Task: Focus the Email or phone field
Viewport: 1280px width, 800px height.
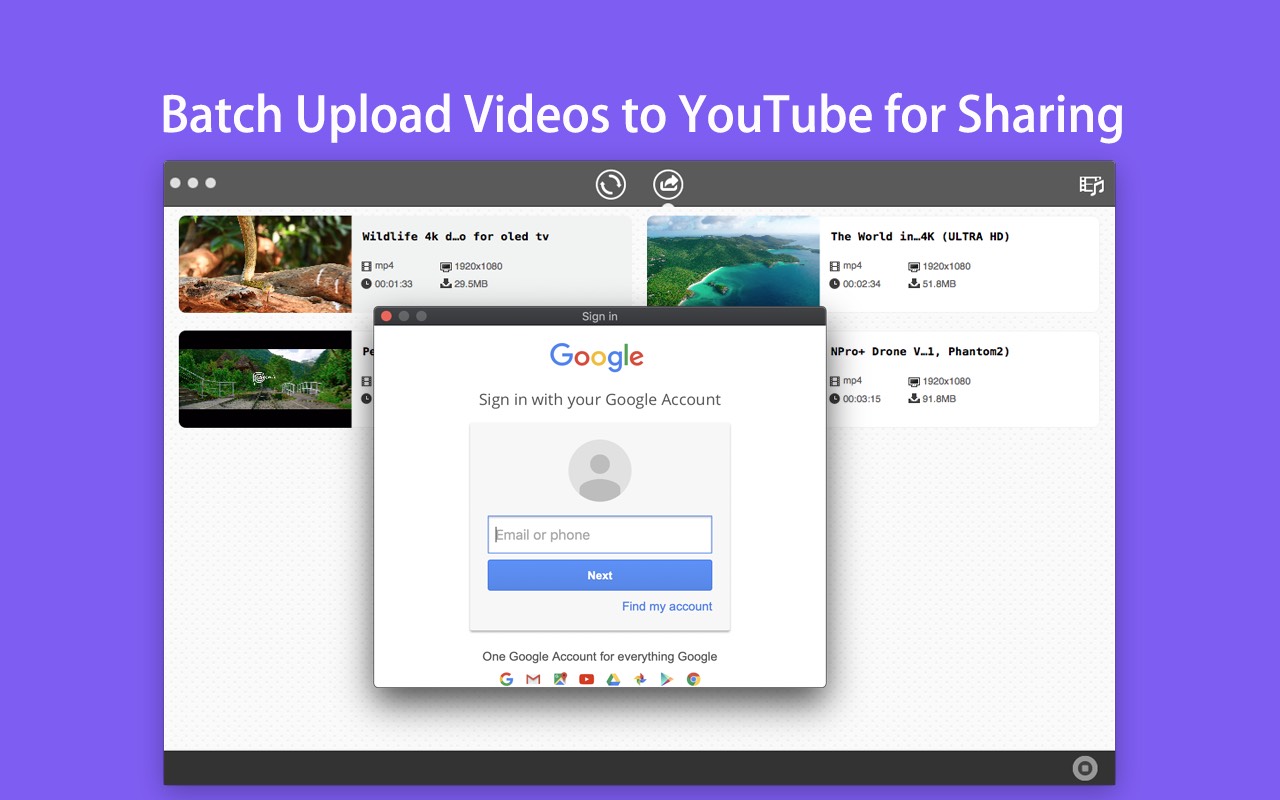Action: tap(600, 535)
